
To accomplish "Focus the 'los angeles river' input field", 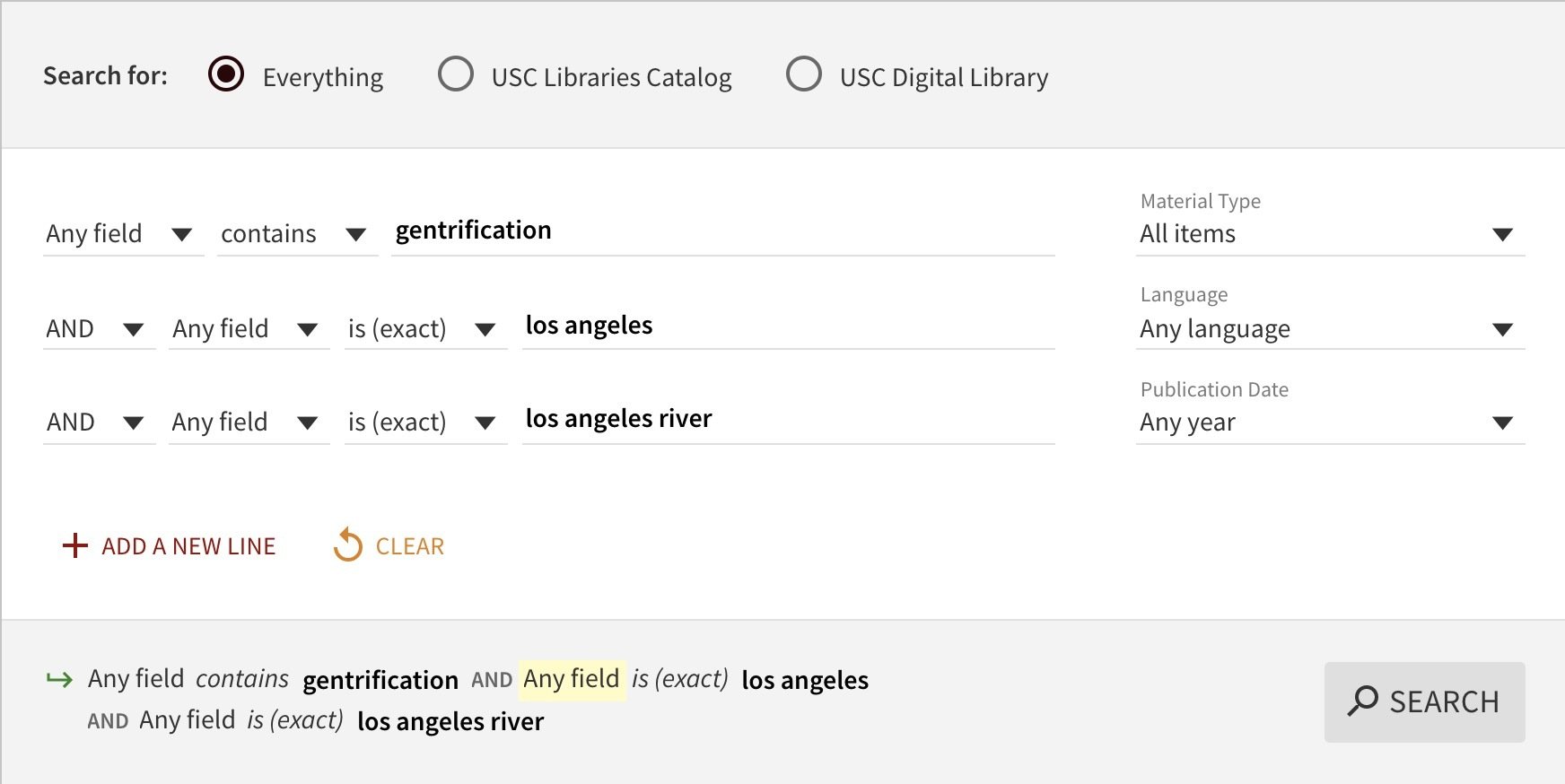I will pos(787,419).
